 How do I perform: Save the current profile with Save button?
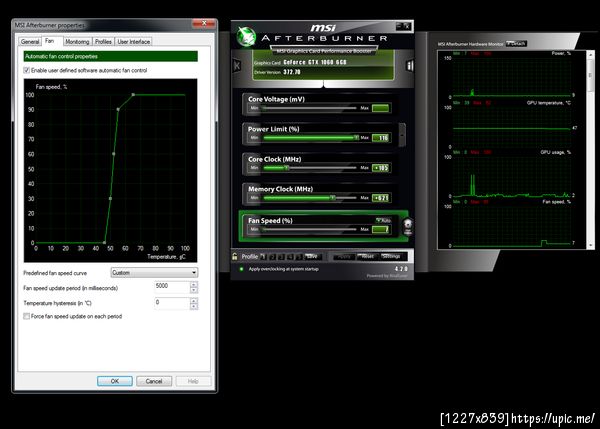pyautogui.click(x=312, y=256)
